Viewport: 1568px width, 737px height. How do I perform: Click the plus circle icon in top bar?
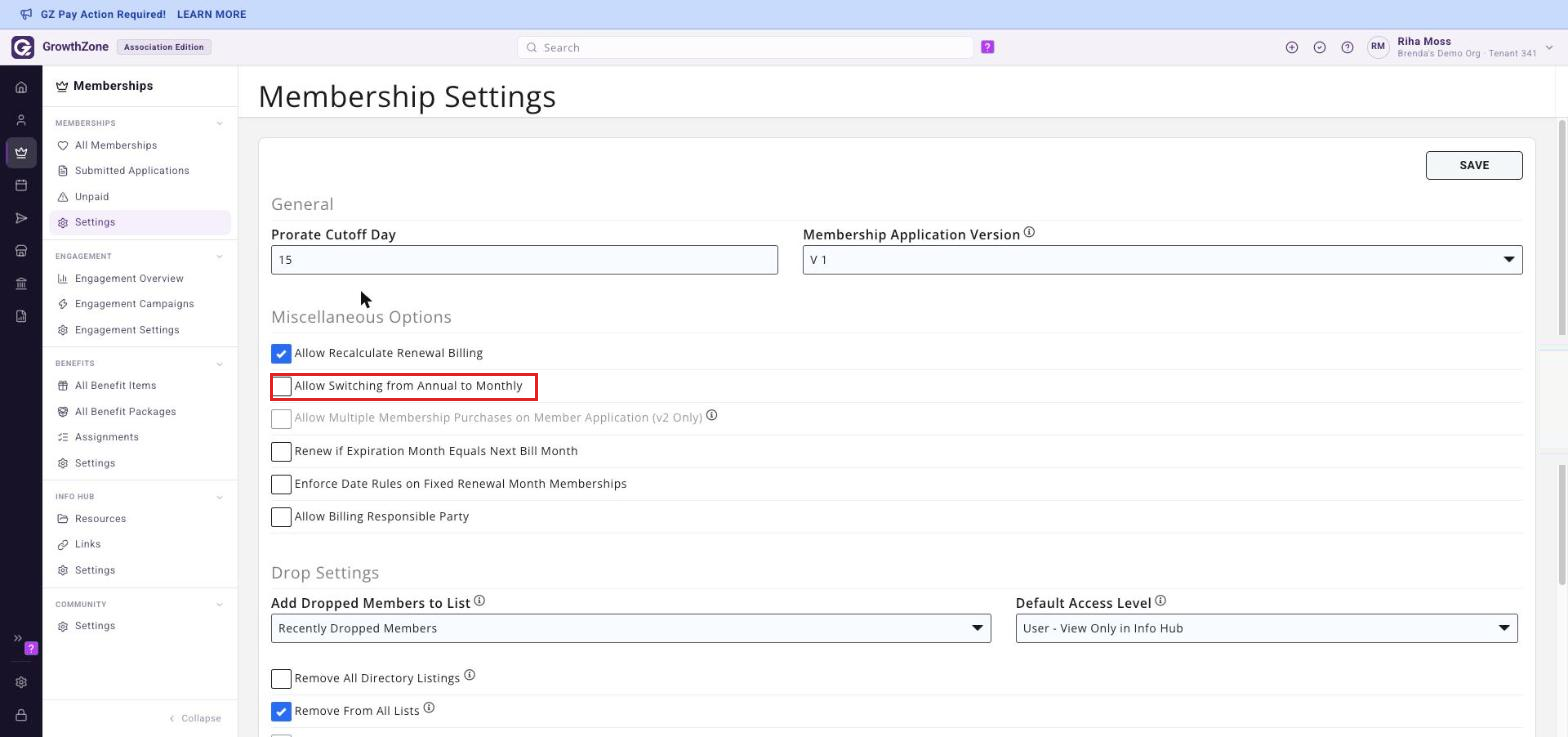tap(1292, 47)
